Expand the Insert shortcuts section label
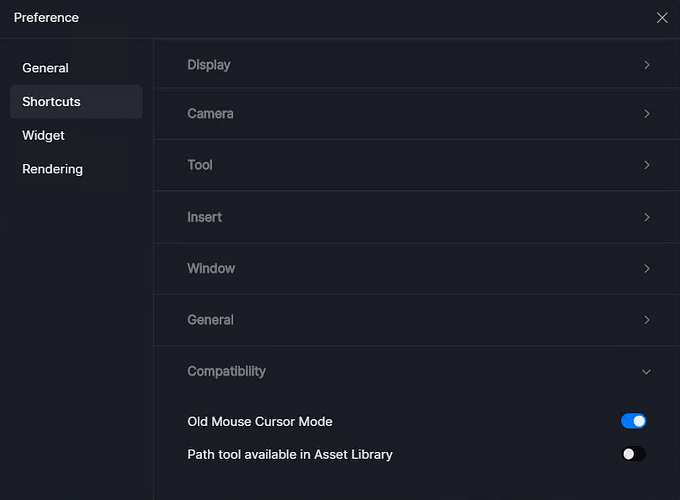This screenshot has height=500, width=680. (204, 217)
